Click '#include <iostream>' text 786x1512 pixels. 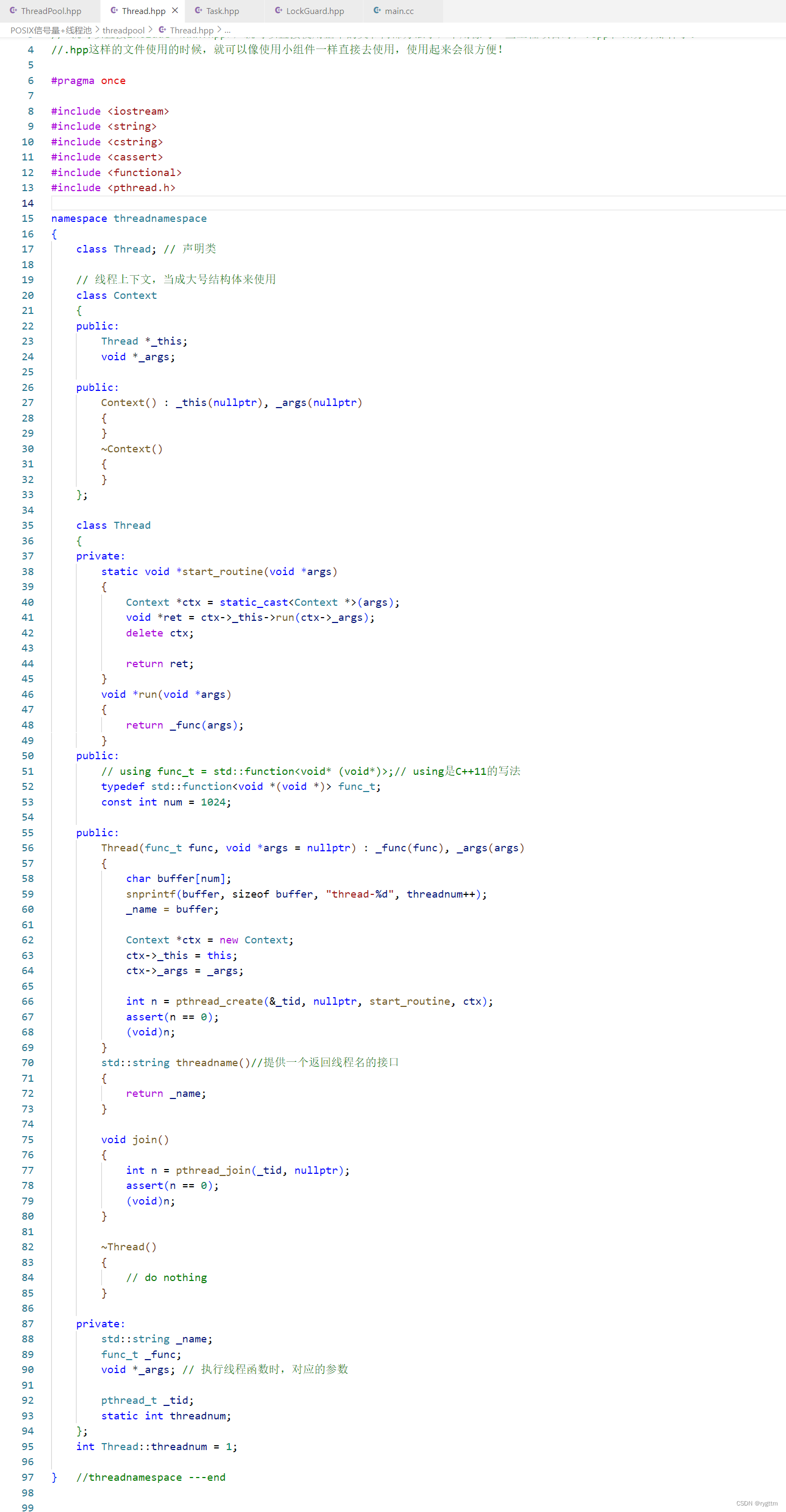coord(110,111)
